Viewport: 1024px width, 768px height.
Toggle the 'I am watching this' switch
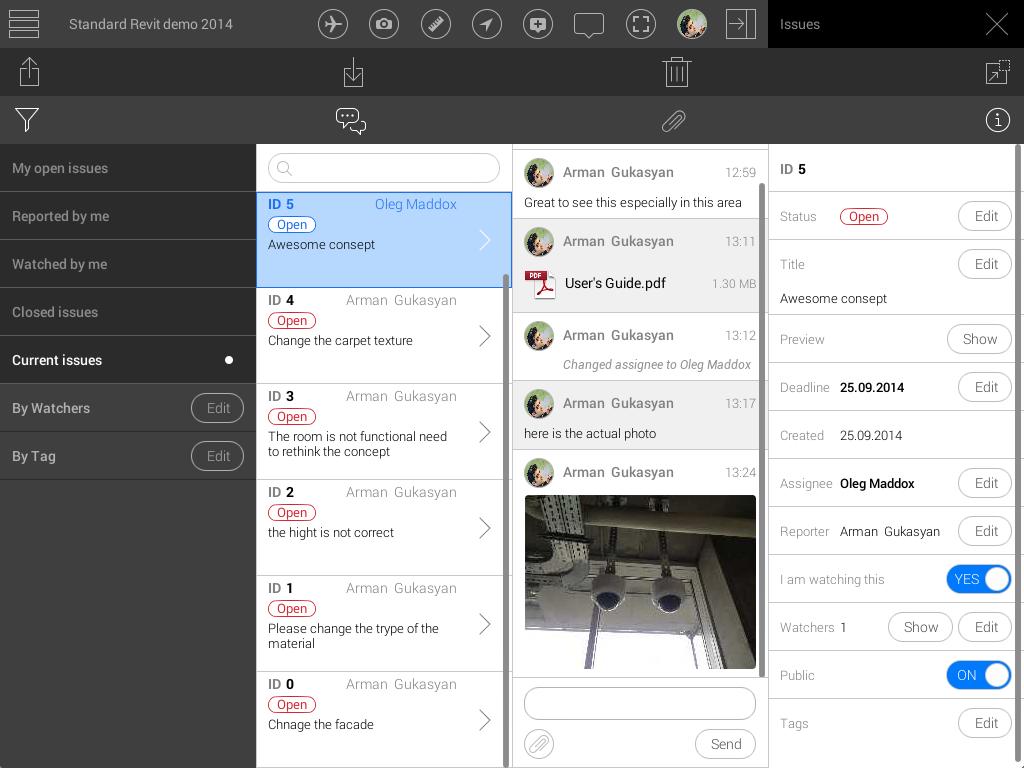tap(978, 579)
